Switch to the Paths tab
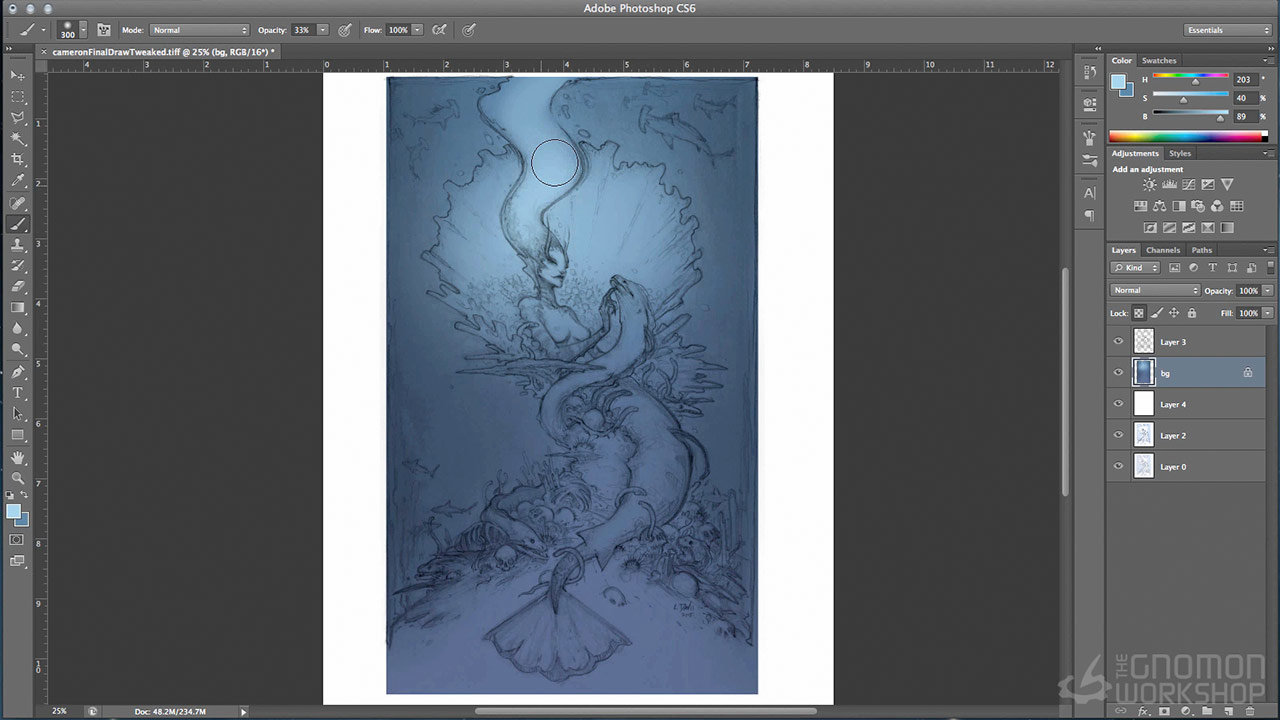Image resolution: width=1280 pixels, height=720 pixels. [1202, 250]
